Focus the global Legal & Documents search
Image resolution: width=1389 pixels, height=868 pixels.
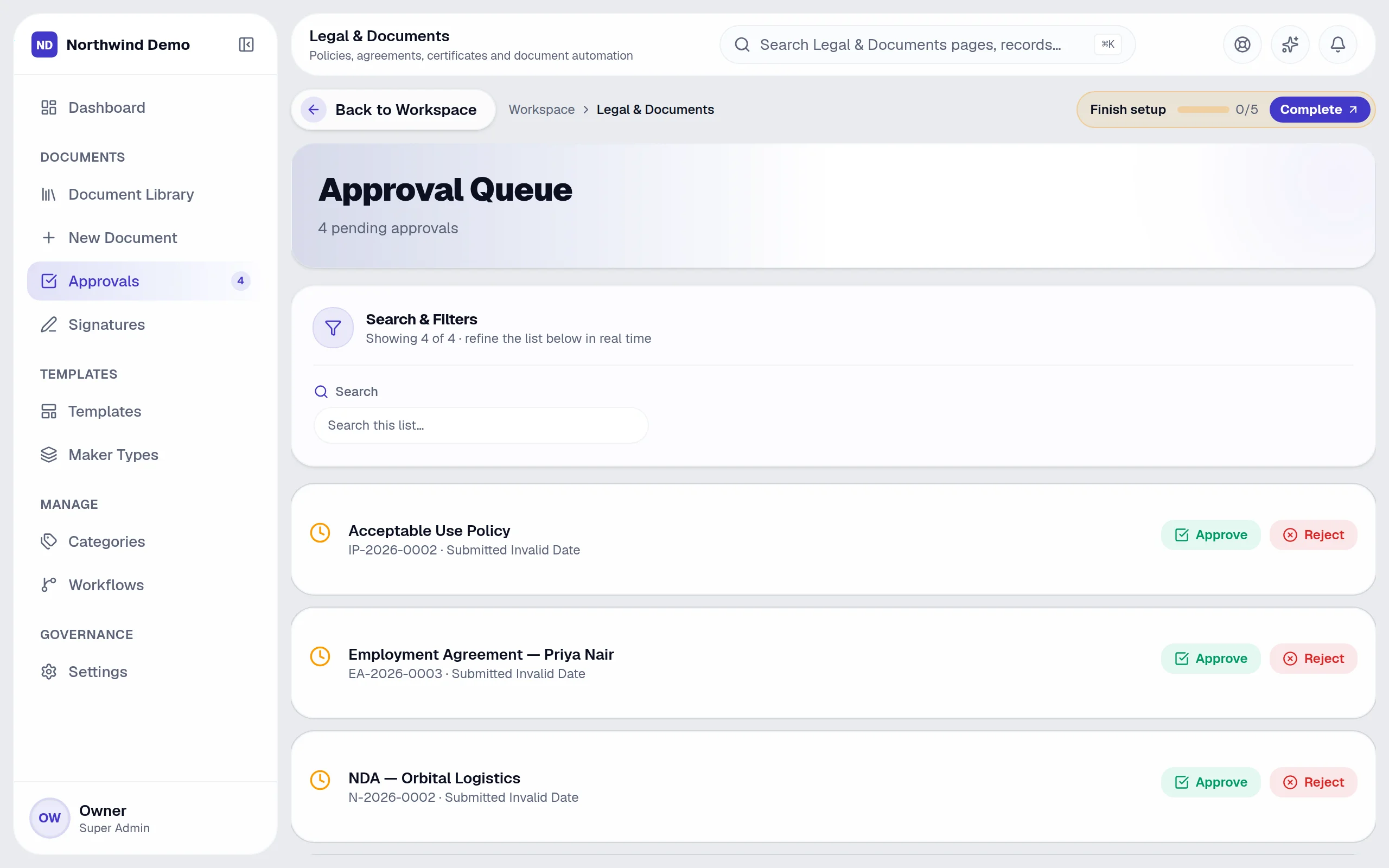pyautogui.click(x=927, y=44)
